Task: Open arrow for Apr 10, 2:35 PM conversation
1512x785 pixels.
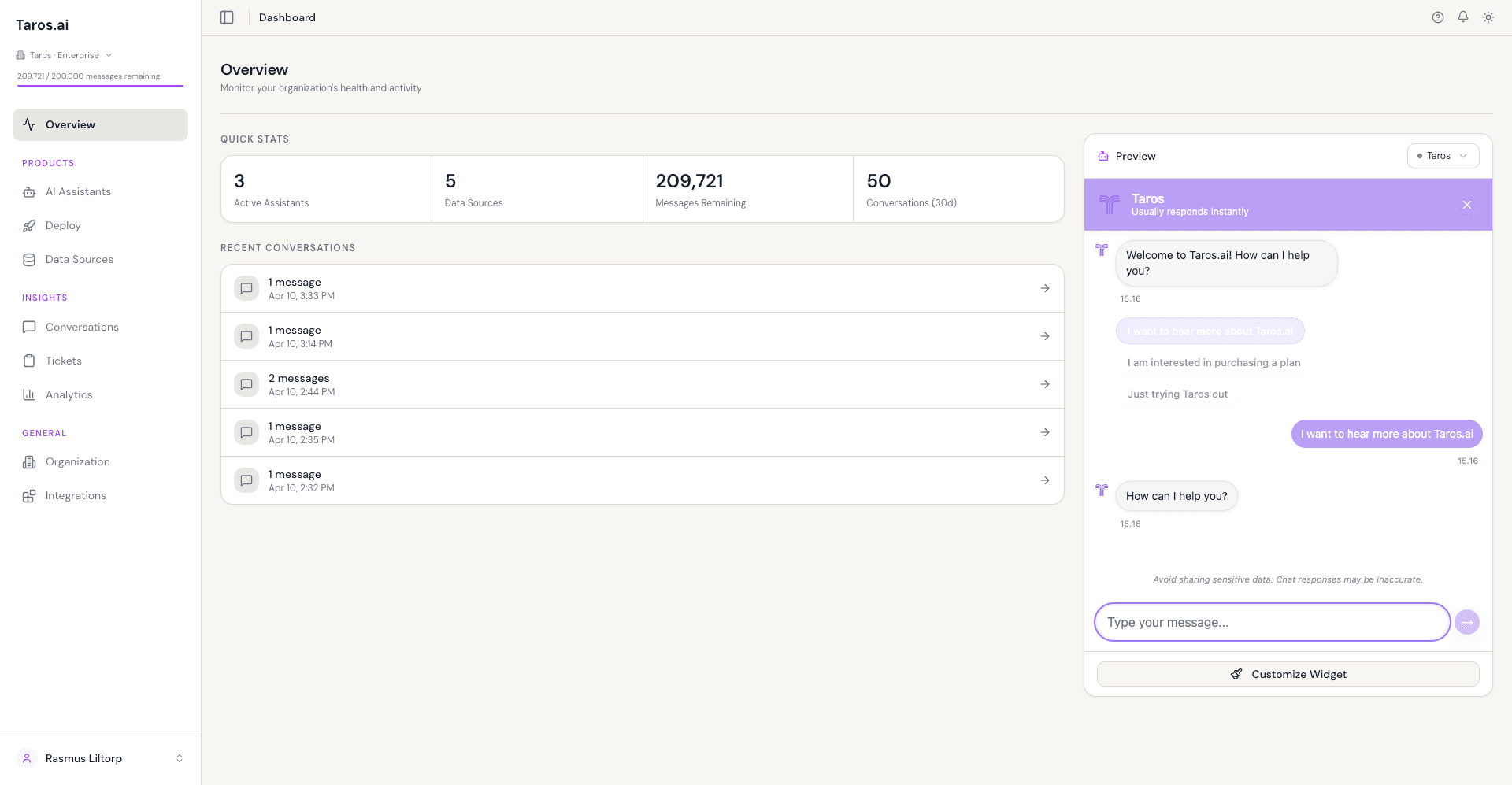Action: pos(1045,432)
